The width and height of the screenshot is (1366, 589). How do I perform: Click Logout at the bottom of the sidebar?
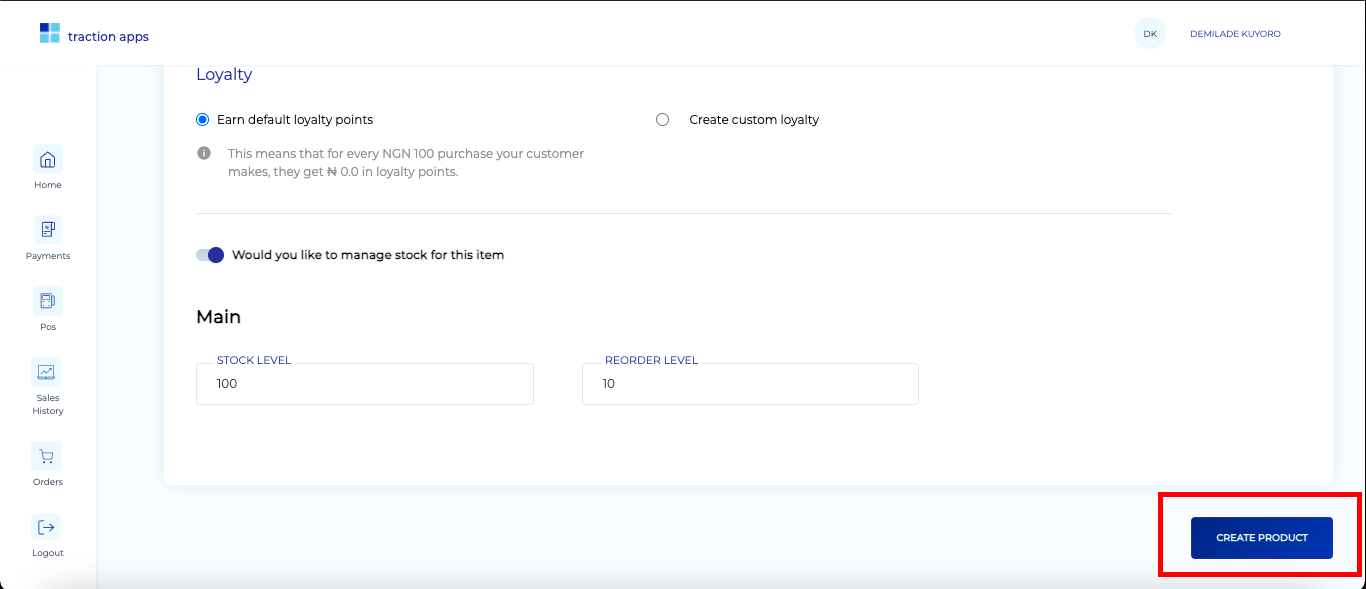click(x=46, y=527)
